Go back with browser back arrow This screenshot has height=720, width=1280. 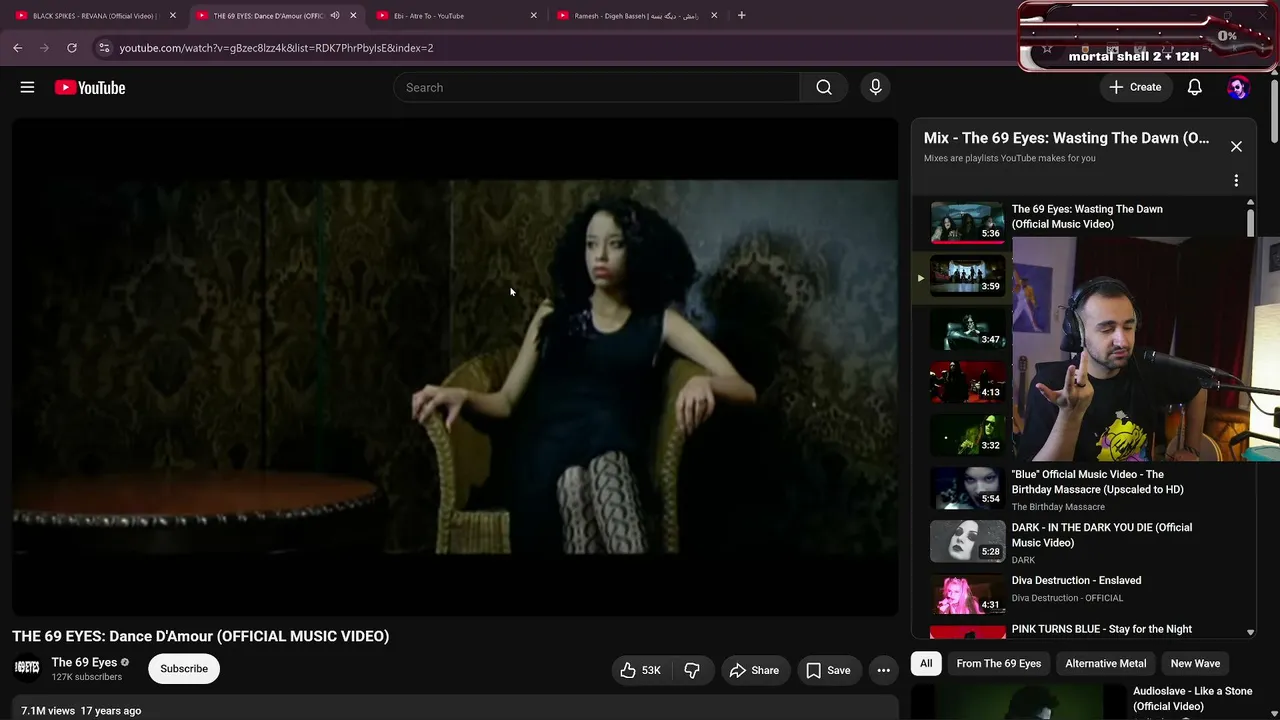pos(17,47)
